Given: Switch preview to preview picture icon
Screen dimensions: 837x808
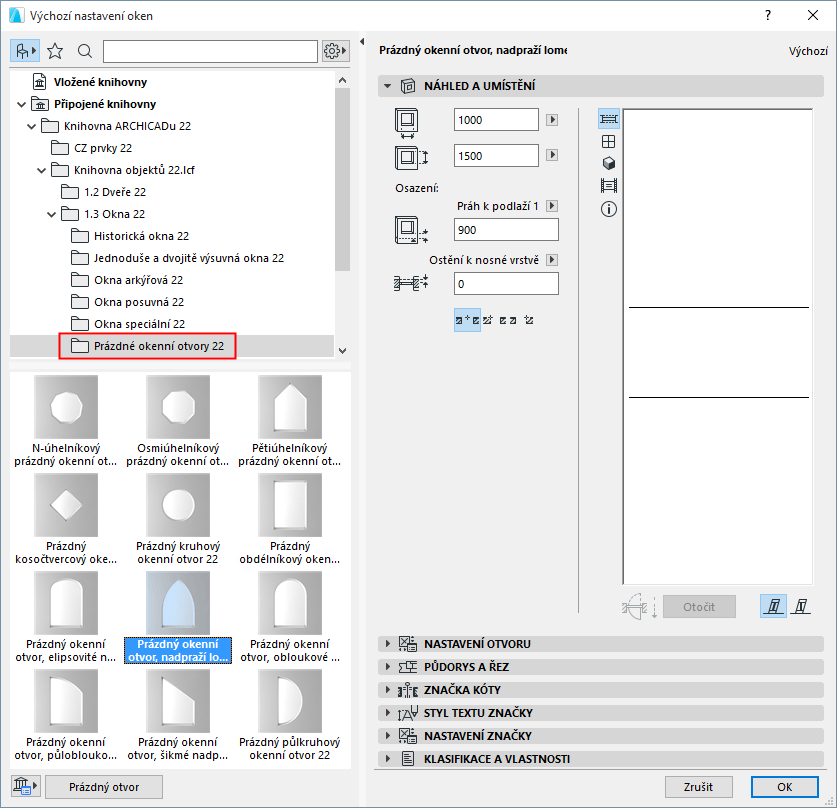Looking at the screenshot, I should coord(609,186).
